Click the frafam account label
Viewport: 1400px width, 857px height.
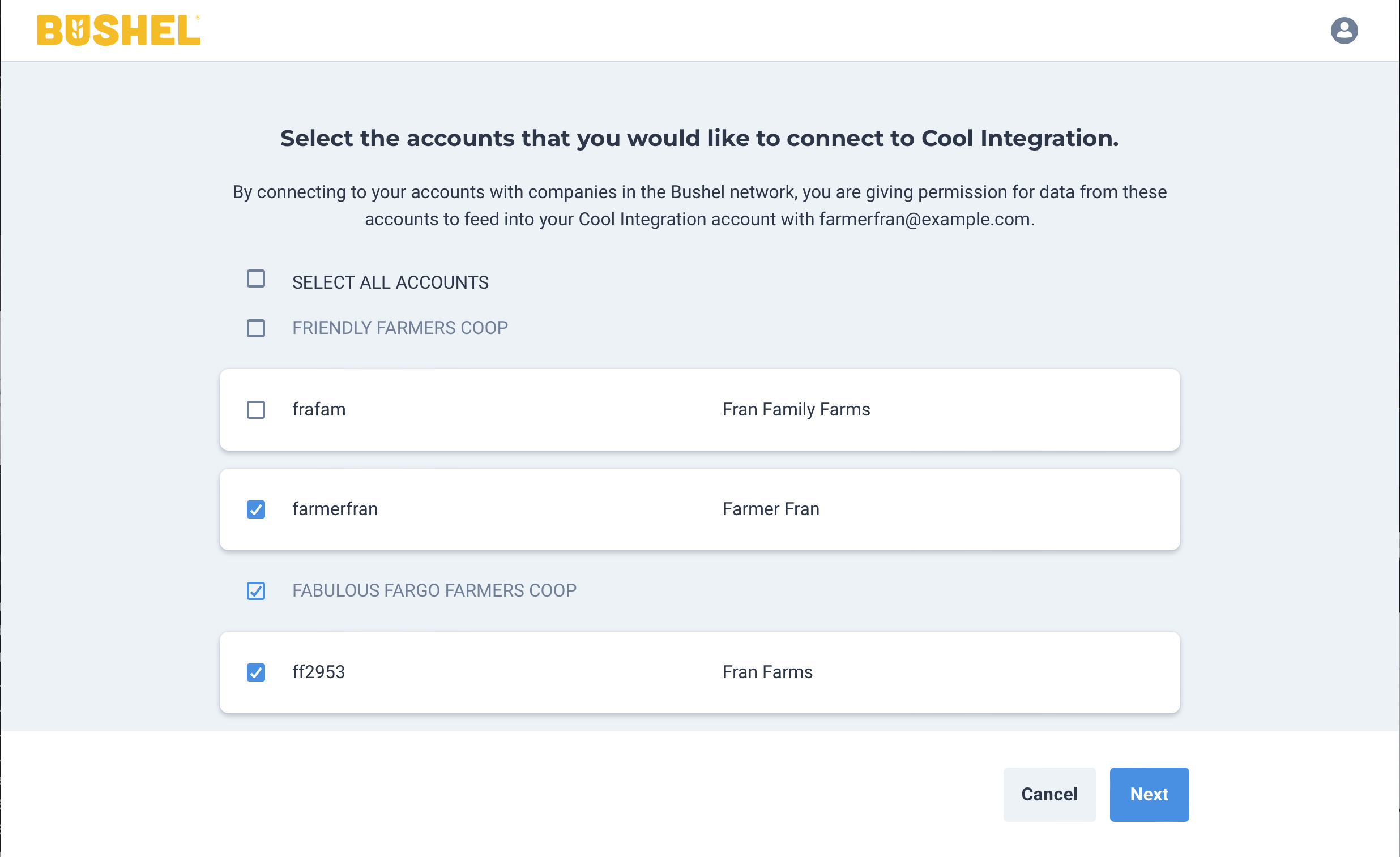[319, 409]
